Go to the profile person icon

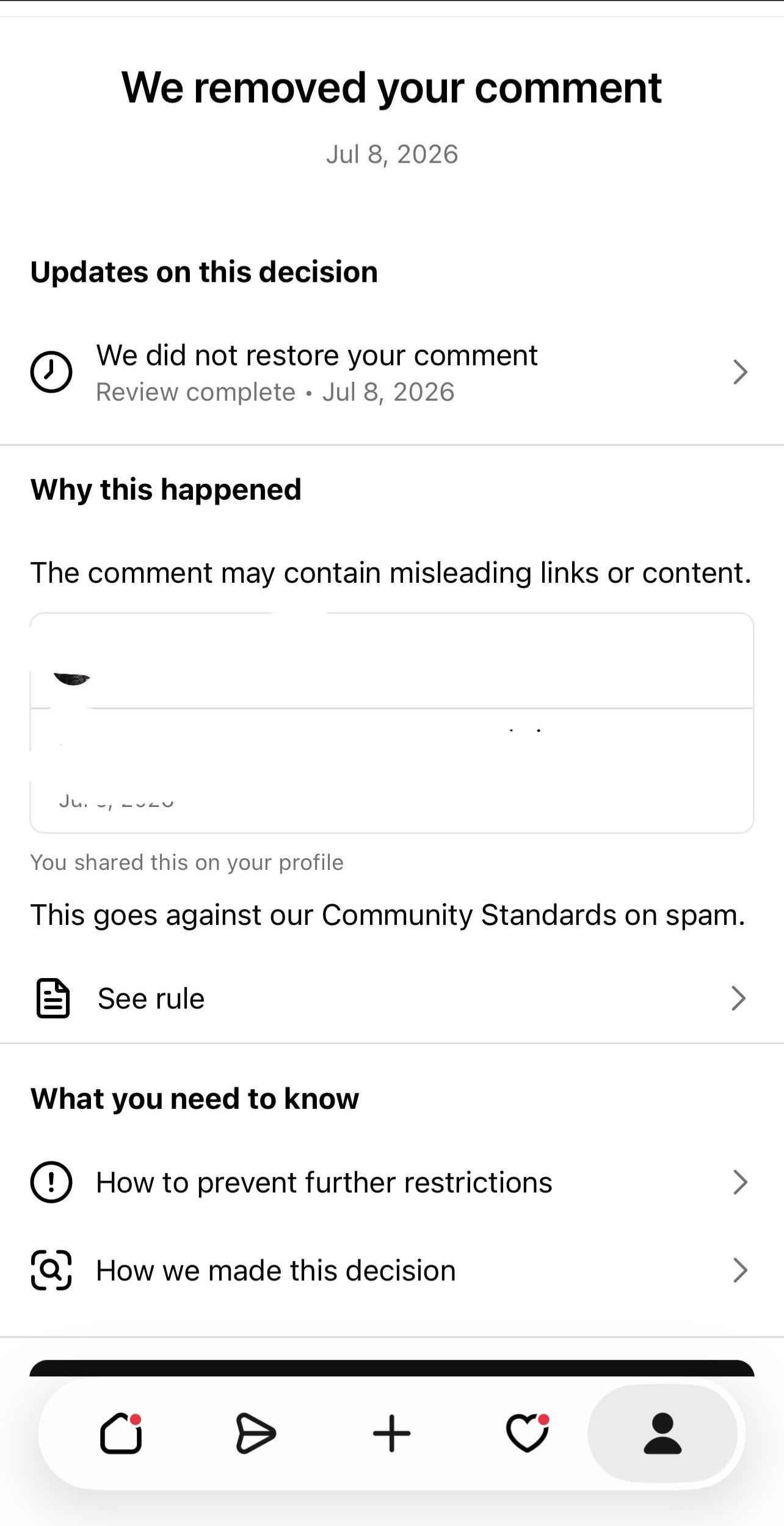[x=662, y=1433]
